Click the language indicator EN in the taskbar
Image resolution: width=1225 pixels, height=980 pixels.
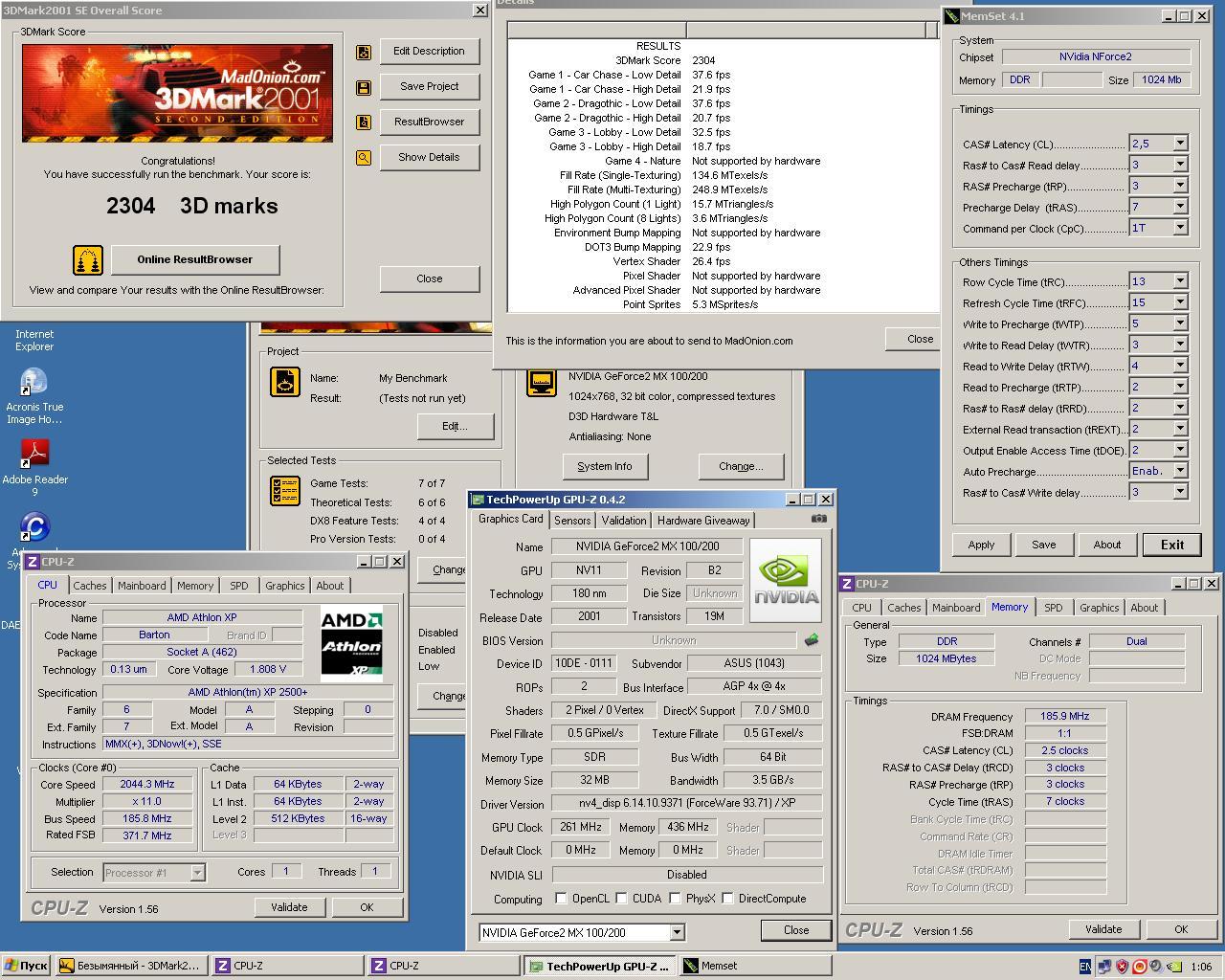coord(1084,967)
